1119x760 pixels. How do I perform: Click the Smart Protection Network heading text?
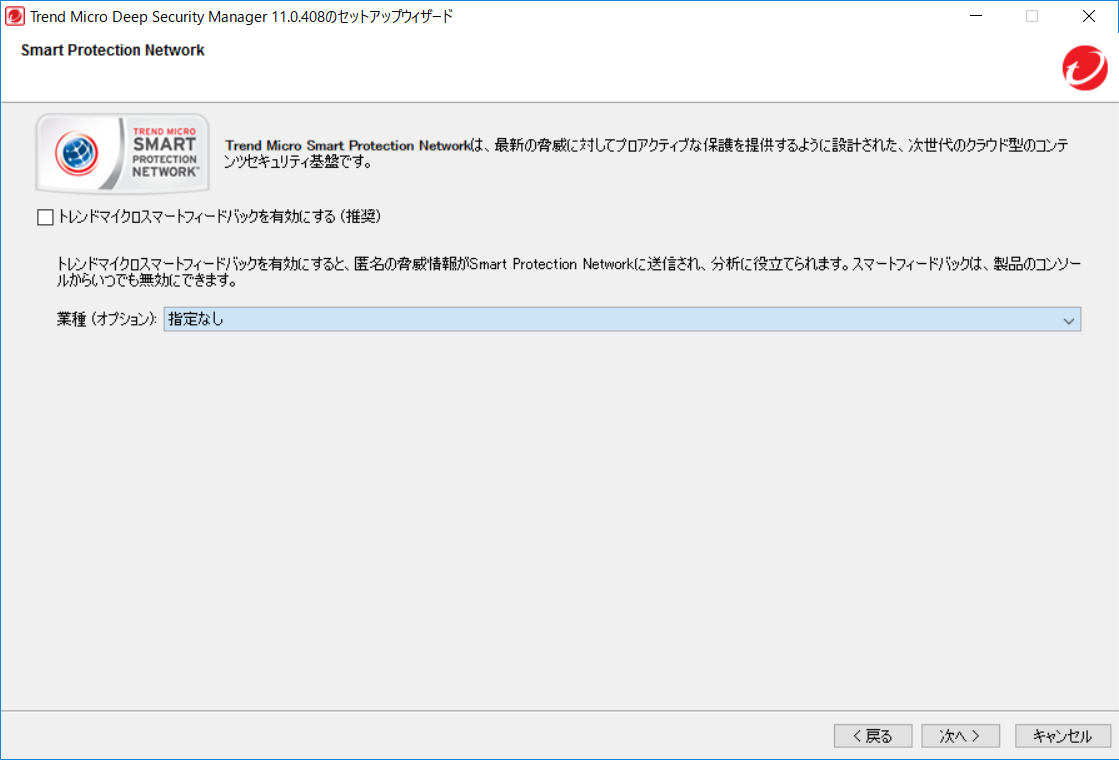pyautogui.click(x=113, y=50)
